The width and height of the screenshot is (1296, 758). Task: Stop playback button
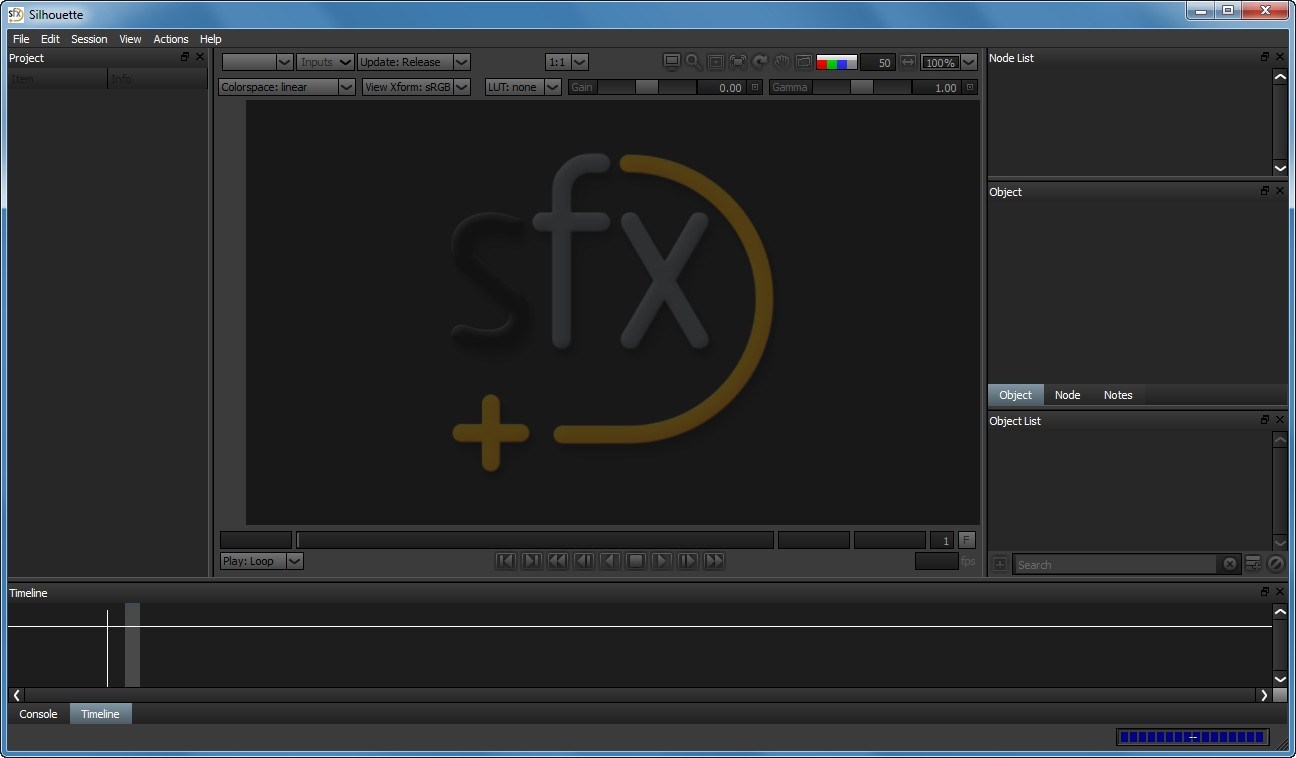[x=636, y=561]
